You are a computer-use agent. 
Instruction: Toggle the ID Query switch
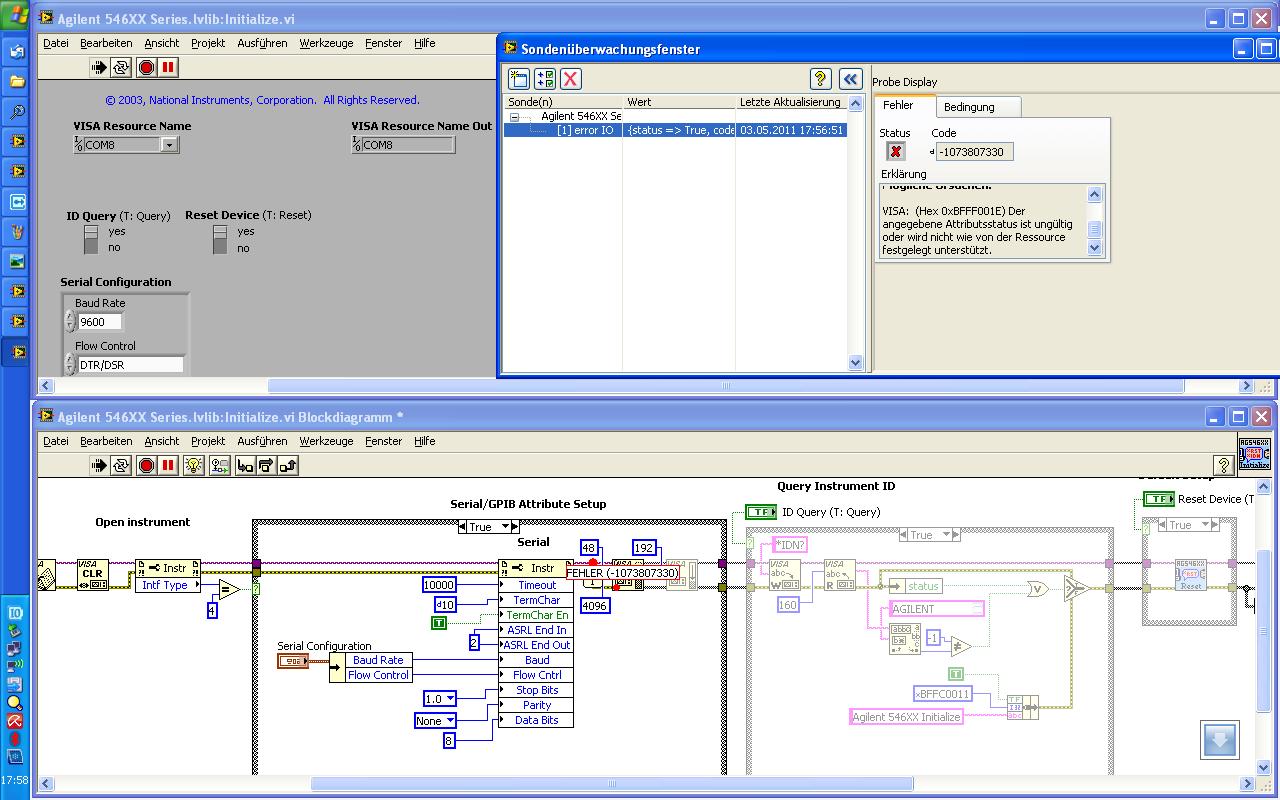tap(91, 239)
